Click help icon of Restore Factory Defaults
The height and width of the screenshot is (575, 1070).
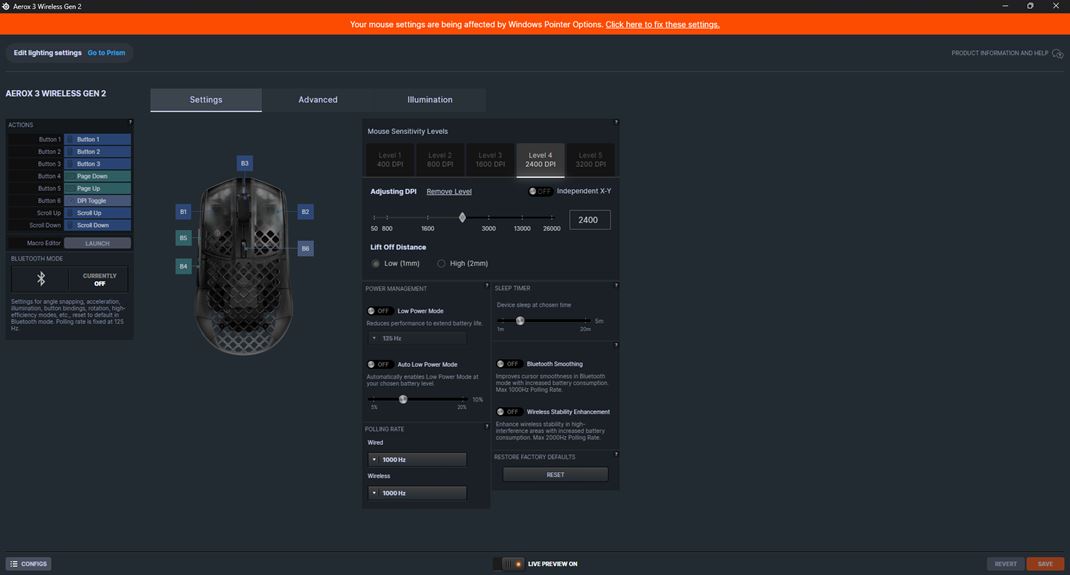pyautogui.click(x=616, y=454)
